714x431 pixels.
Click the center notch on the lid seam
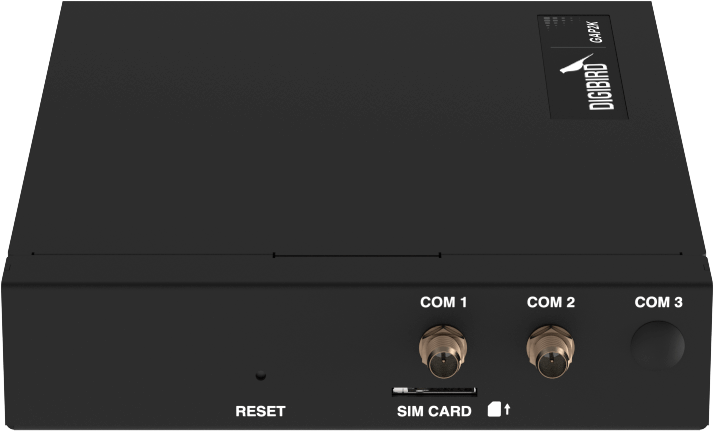357,255
